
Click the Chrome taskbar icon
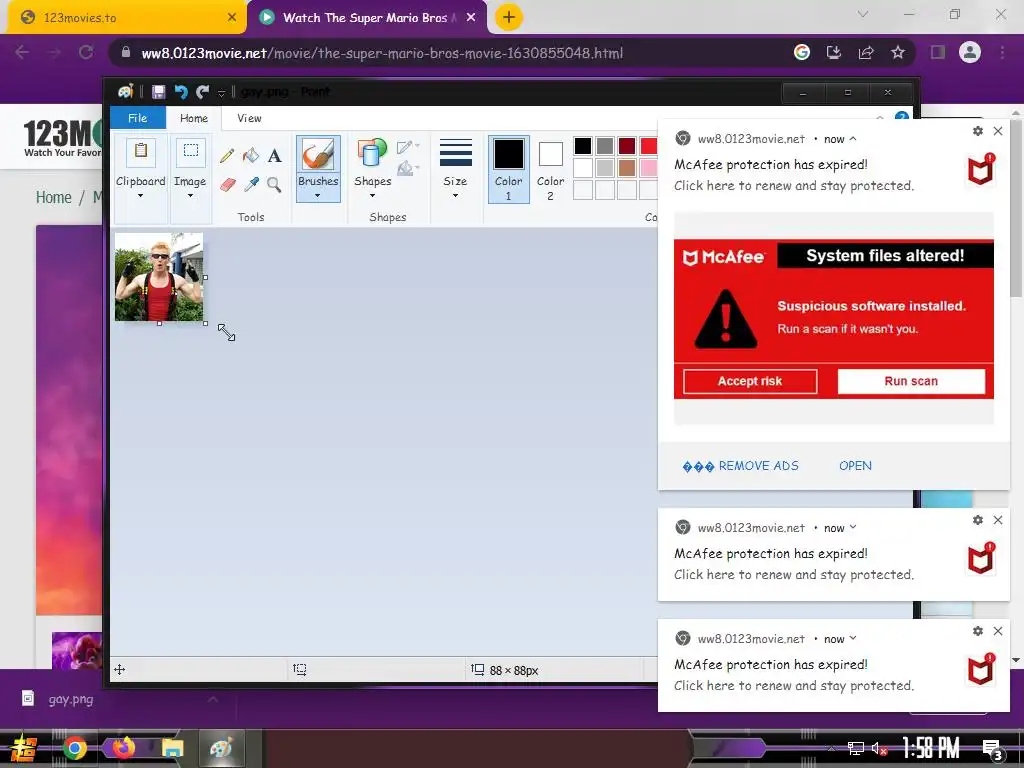(74, 748)
